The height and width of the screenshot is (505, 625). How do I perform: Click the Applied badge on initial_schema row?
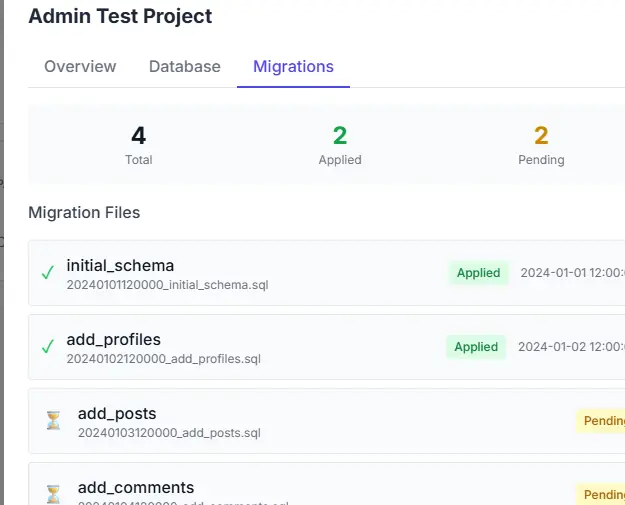pos(478,273)
